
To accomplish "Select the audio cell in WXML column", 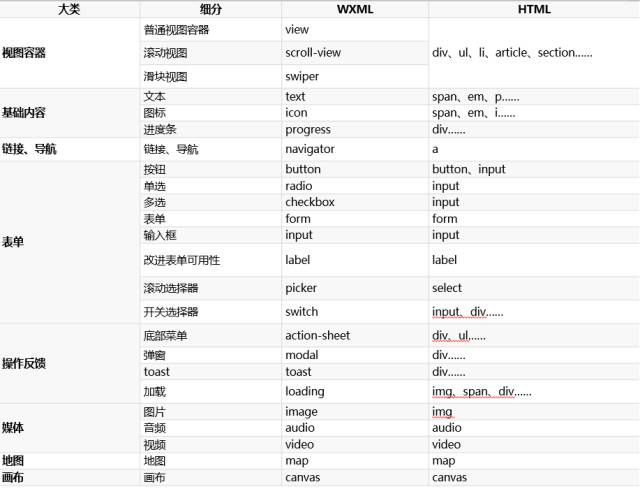I will pos(355,428).
